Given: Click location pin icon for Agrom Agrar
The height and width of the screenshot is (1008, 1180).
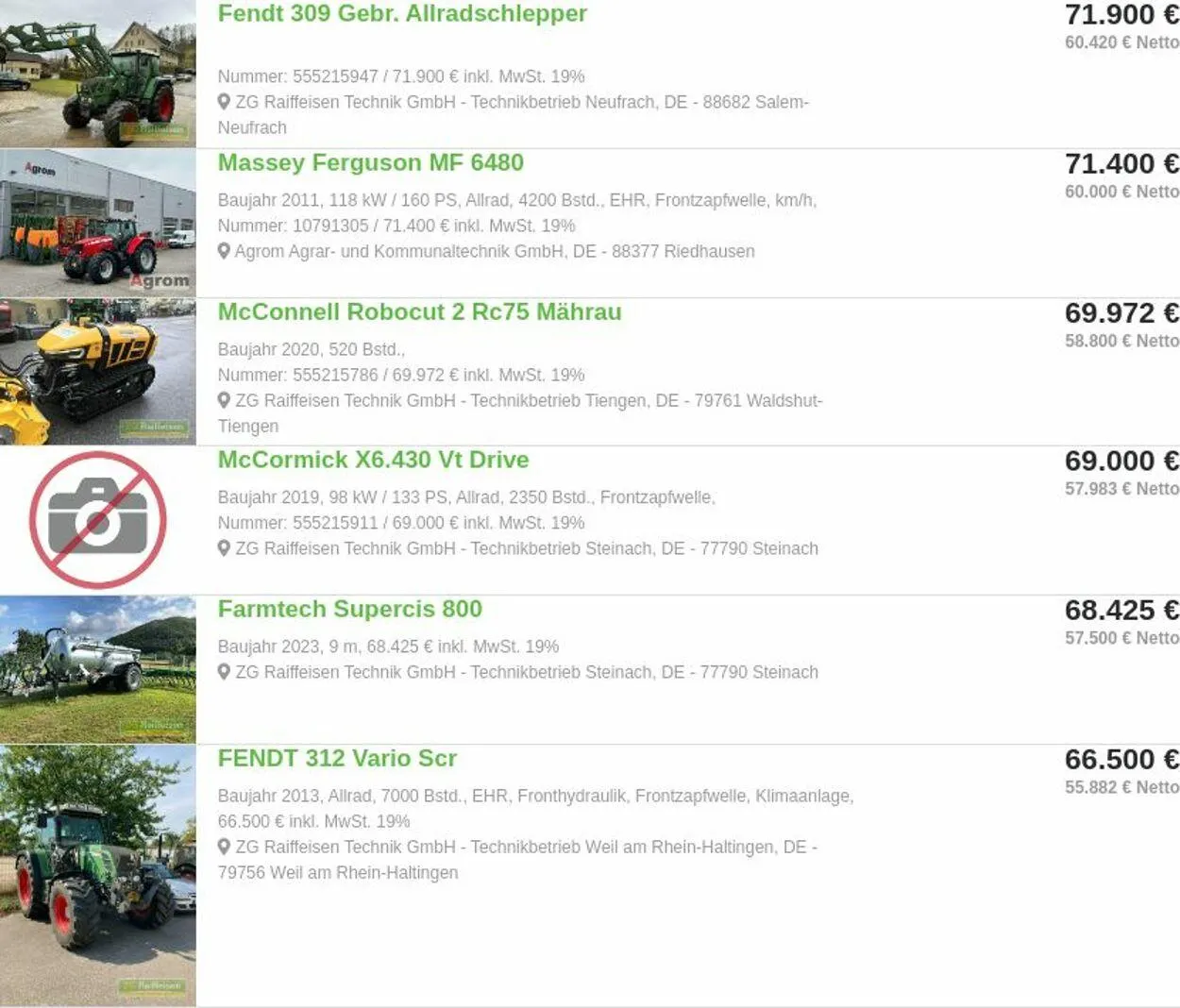Looking at the screenshot, I should pos(224,251).
